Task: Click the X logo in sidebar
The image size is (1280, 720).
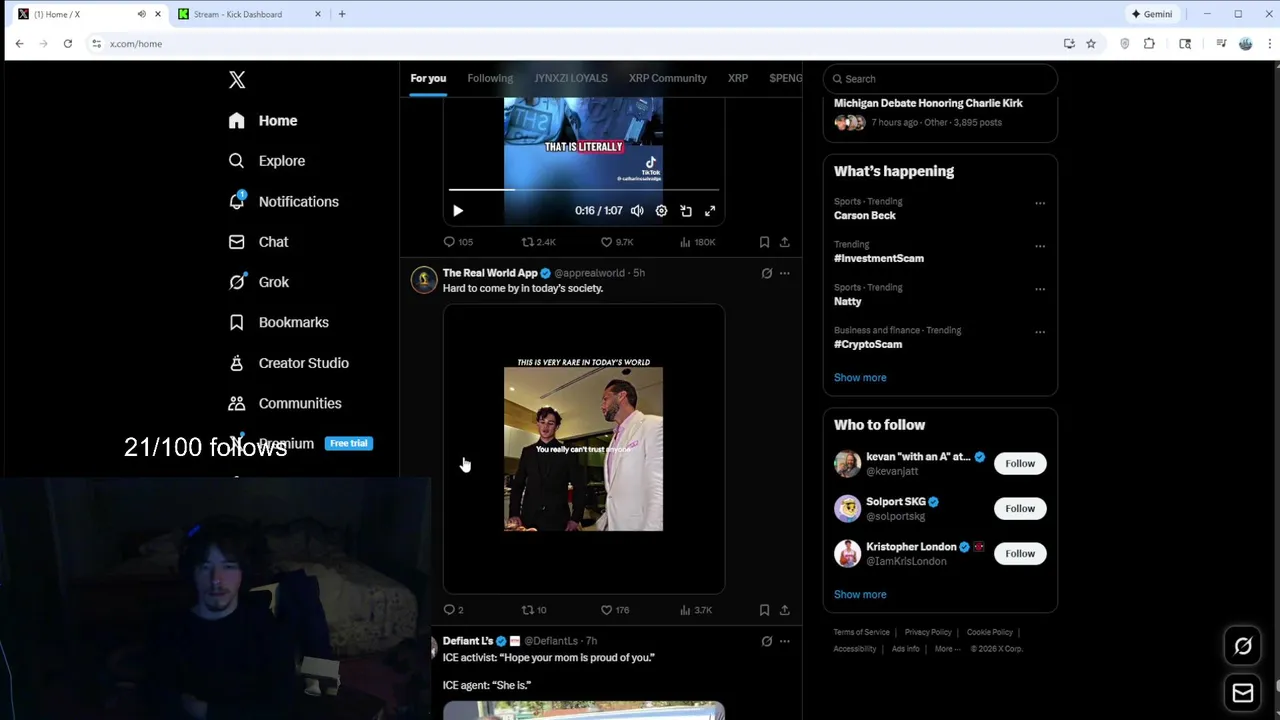Action: coord(237,80)
